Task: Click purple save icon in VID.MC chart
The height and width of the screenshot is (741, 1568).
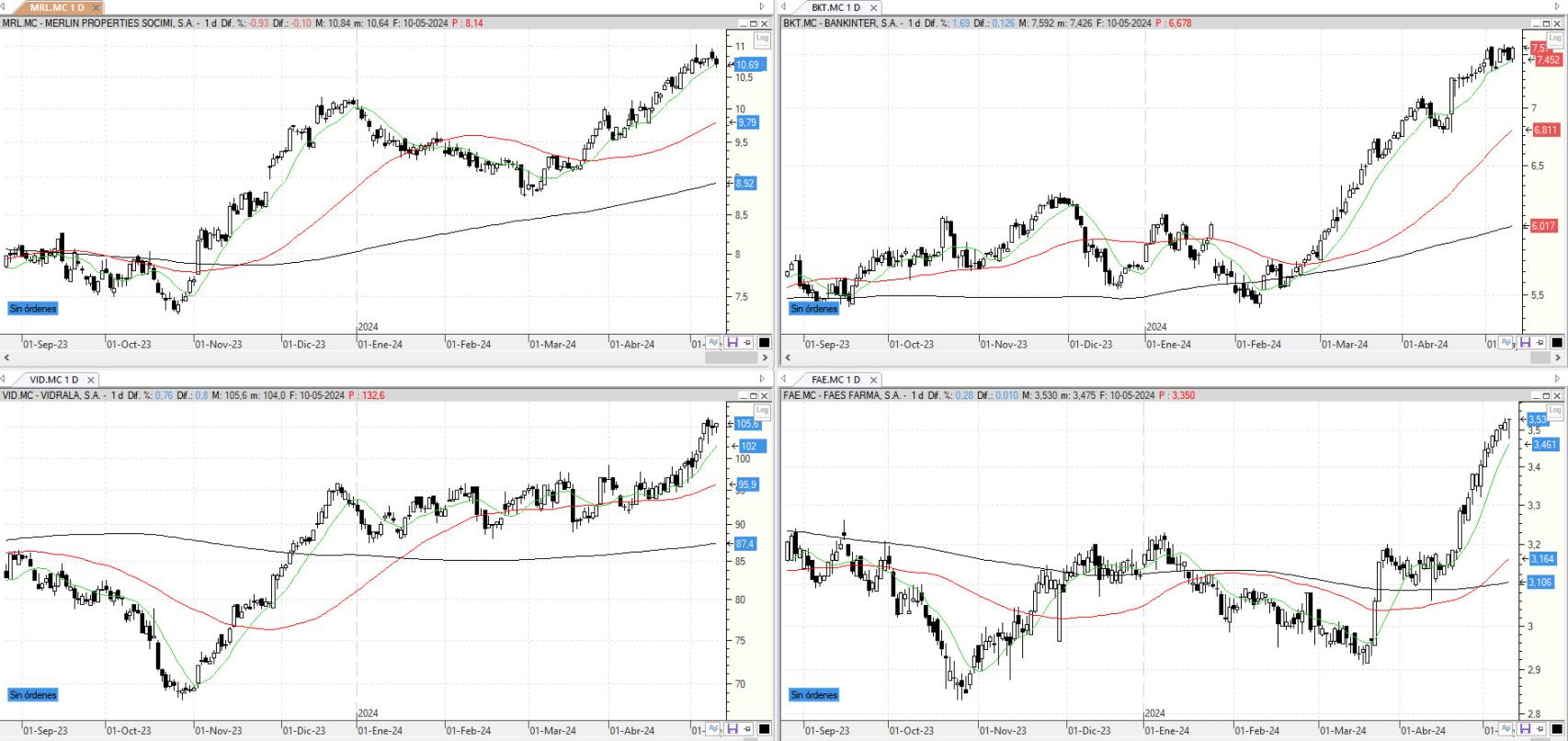Action: click(733, 729)
